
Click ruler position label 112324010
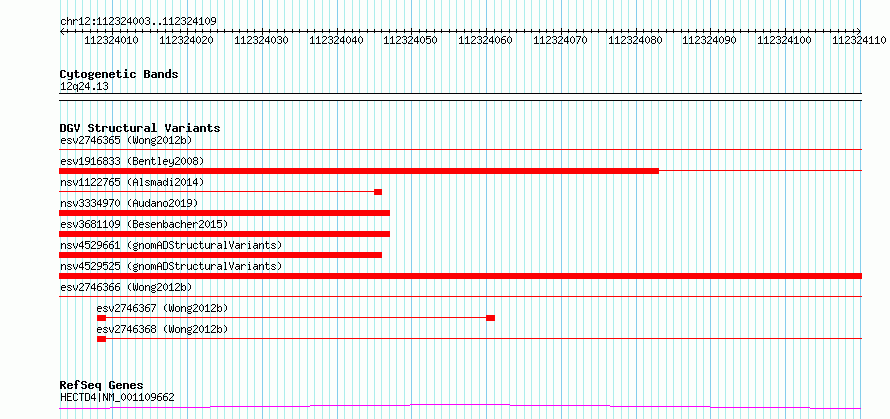coord(112,40)
